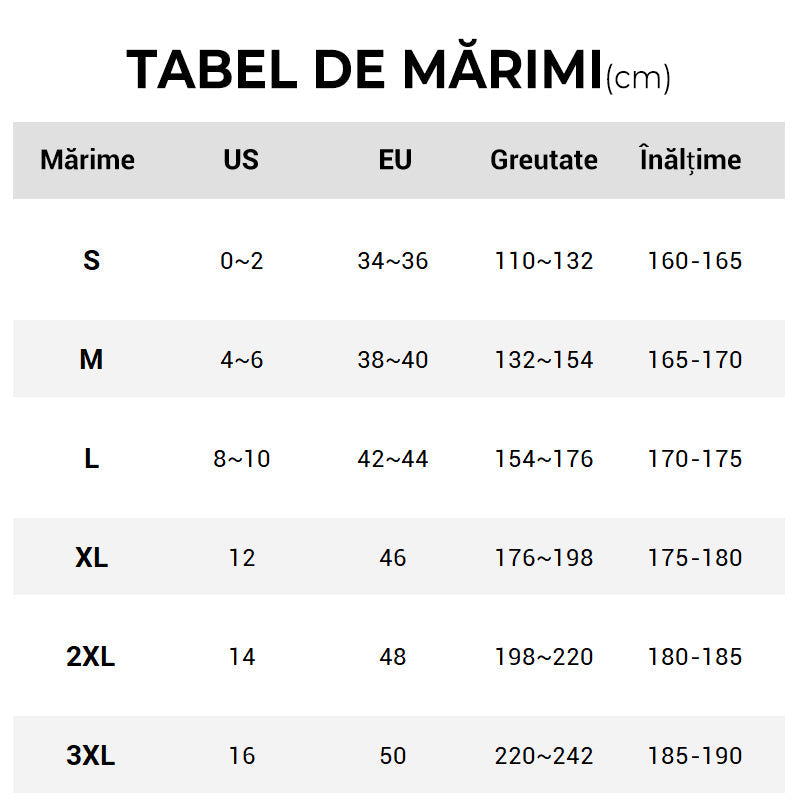Select the 185-190 height value

point(695,755)
